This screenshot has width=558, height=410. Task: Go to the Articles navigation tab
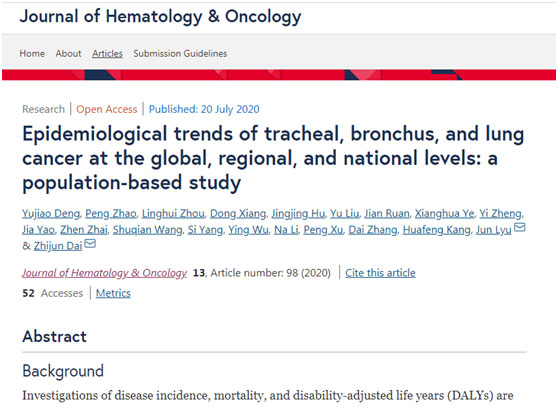(x=107, y=53)
